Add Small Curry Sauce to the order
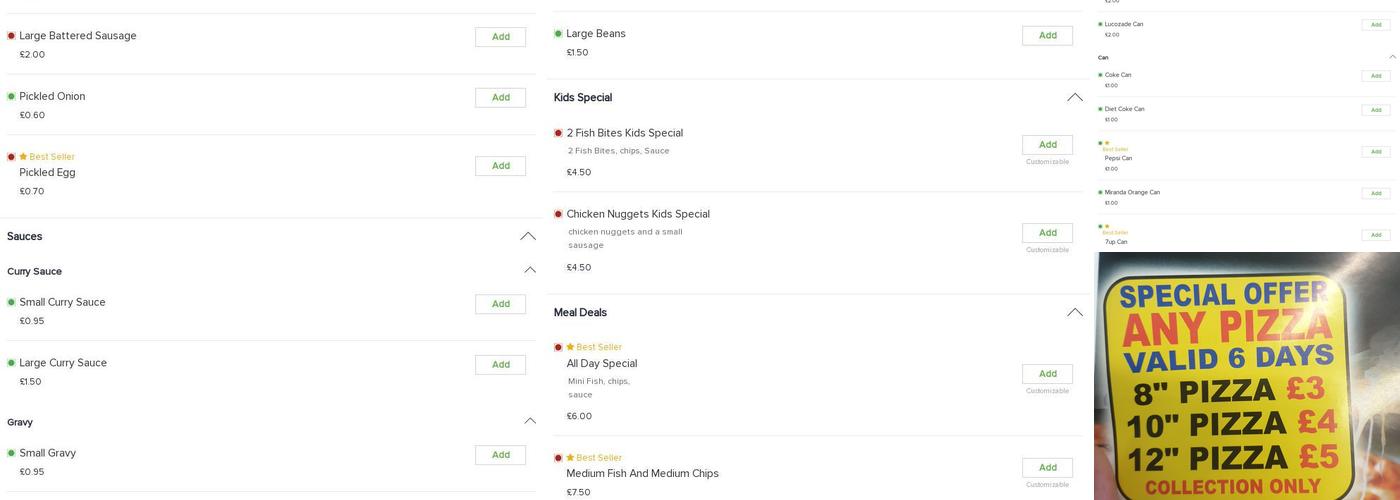 500,304
